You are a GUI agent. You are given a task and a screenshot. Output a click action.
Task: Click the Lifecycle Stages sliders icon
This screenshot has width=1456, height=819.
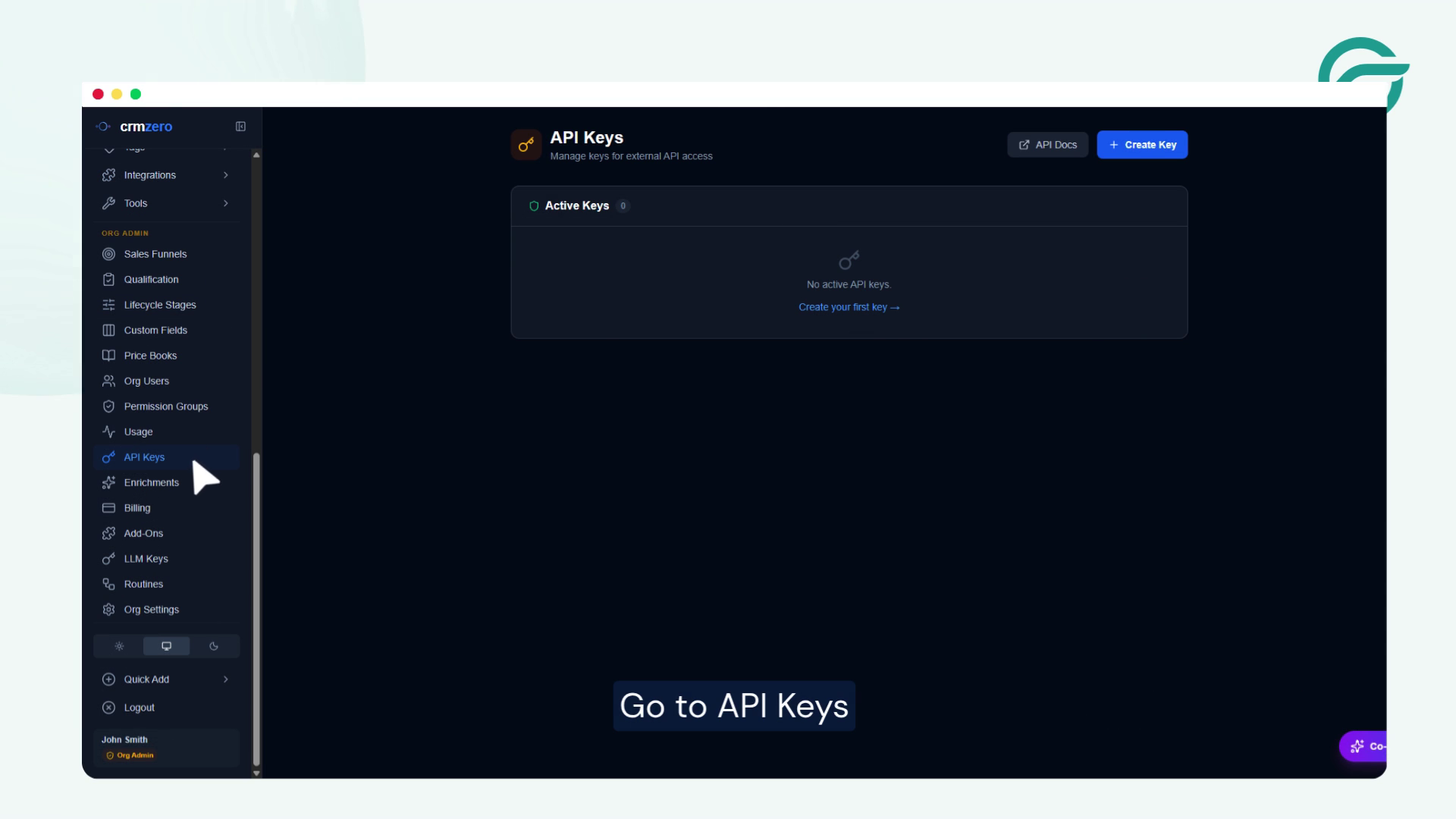[x=108, y=305]
